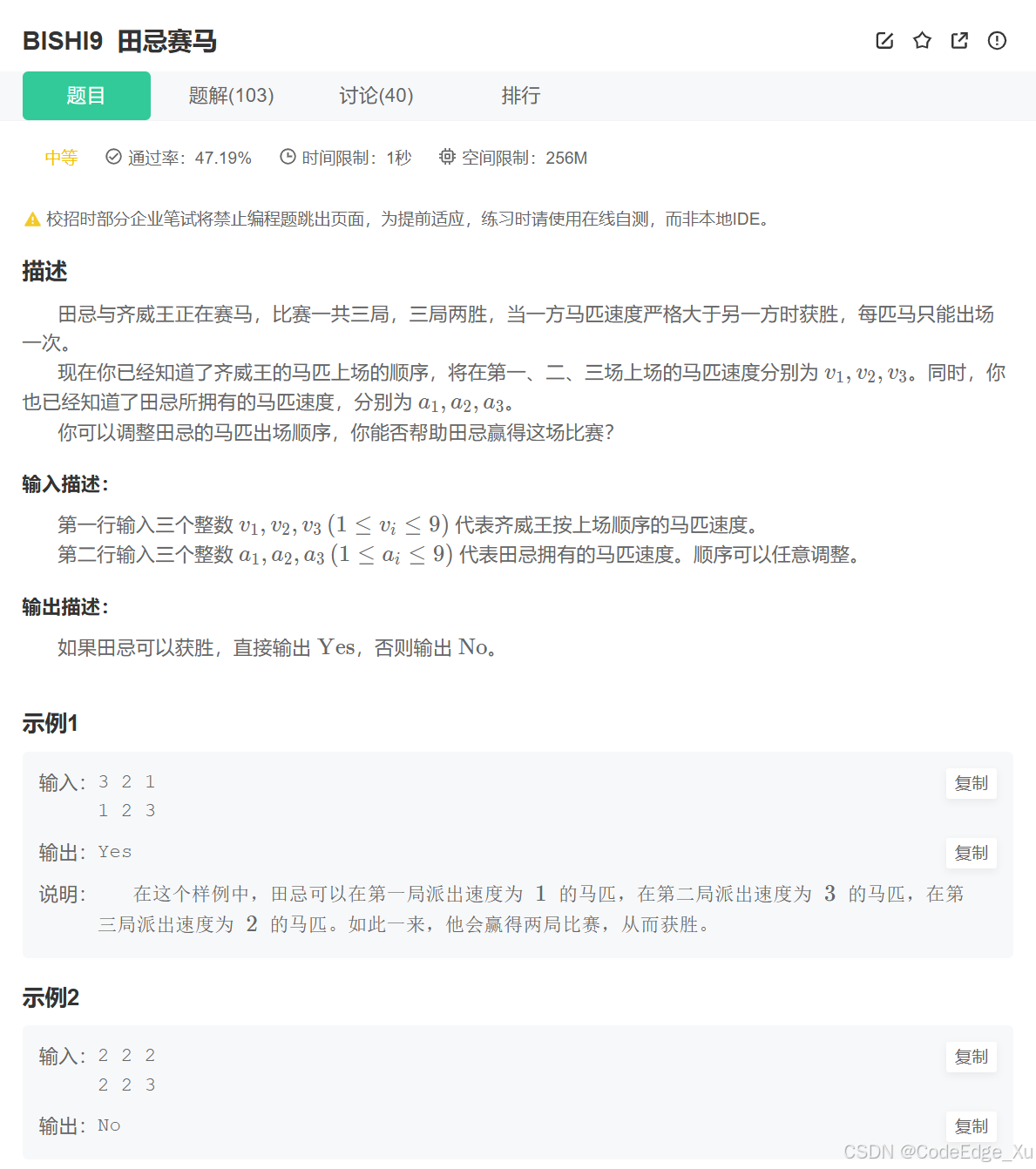1036x1169 pixels.
Task: Switch back to the 题目 tab
Action: [86, 96]
